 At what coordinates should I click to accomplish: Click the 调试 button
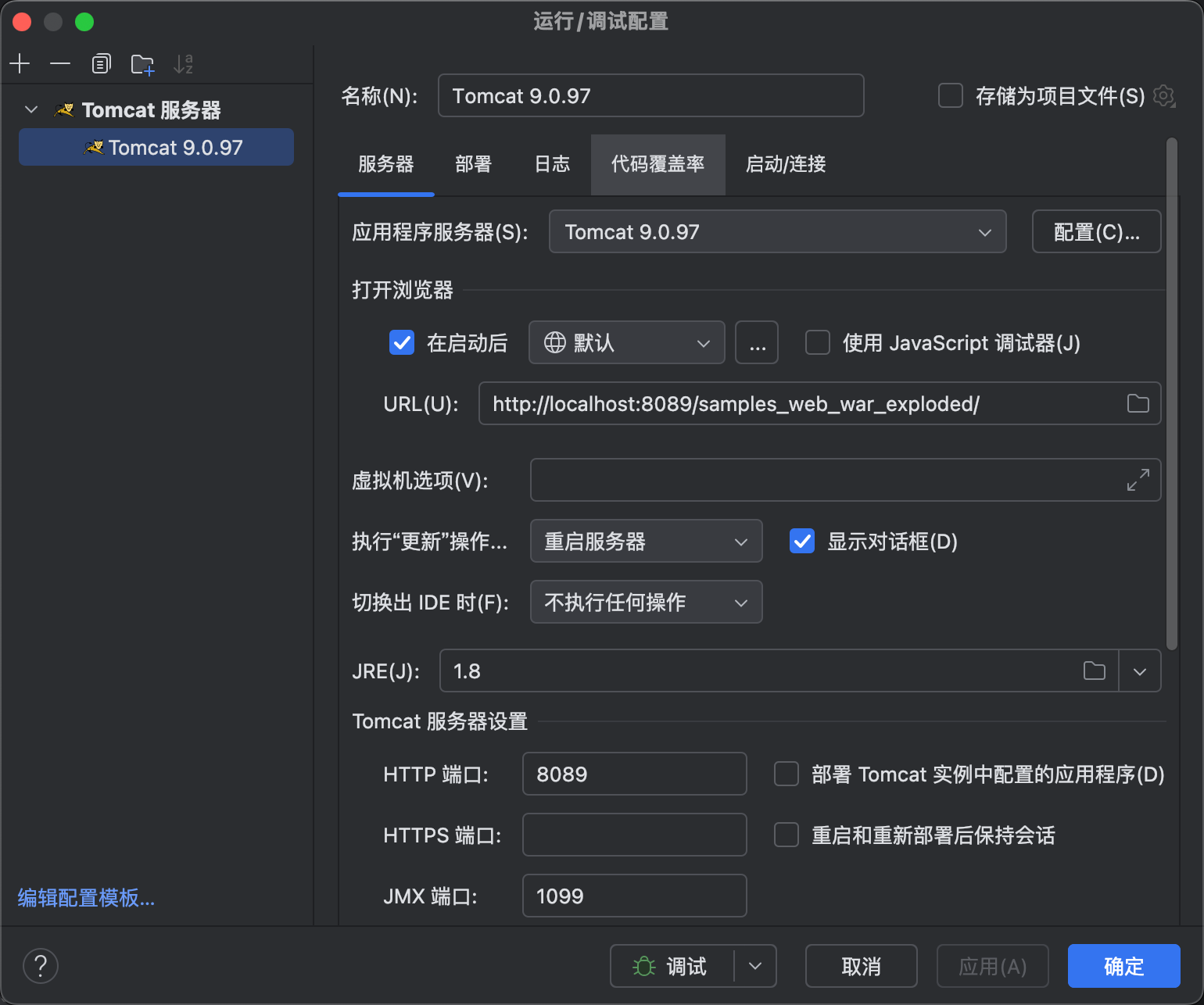[672, 966]
